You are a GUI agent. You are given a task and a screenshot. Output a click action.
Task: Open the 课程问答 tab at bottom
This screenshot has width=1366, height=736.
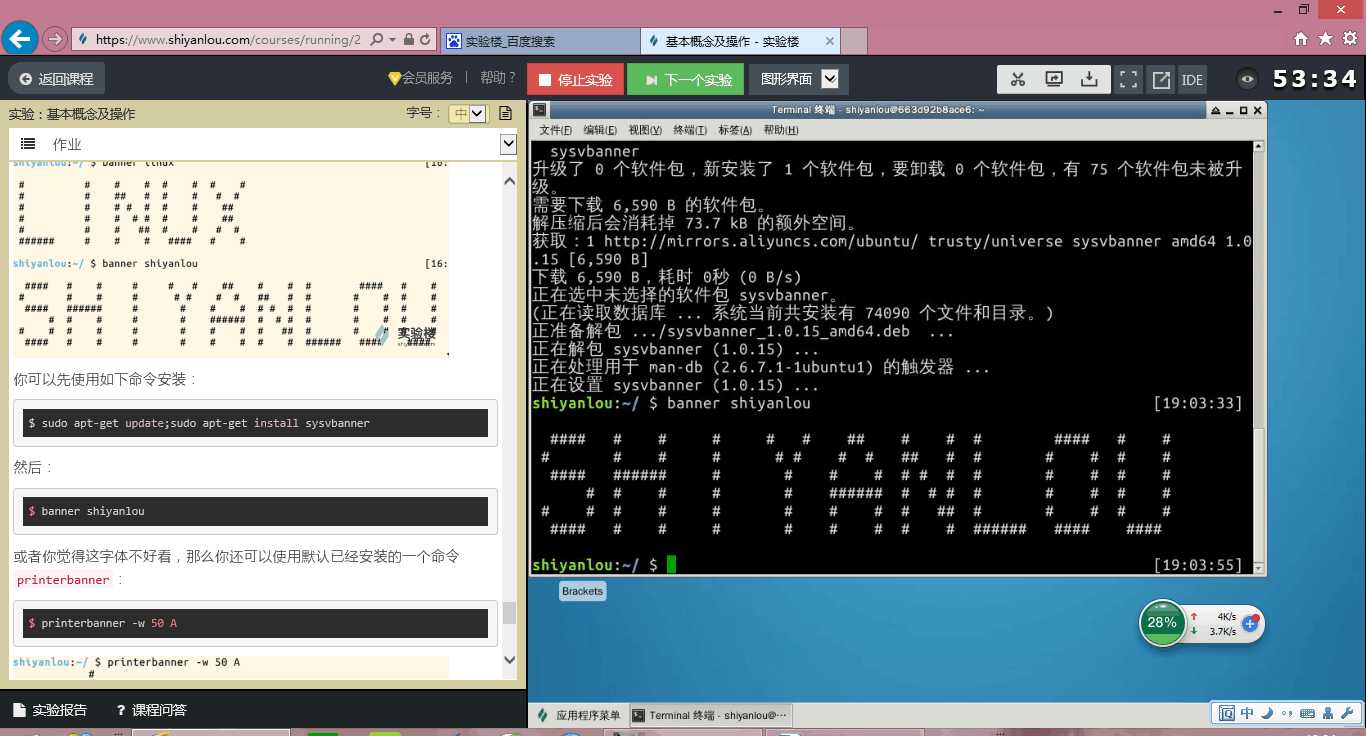(x=151, y=710)
